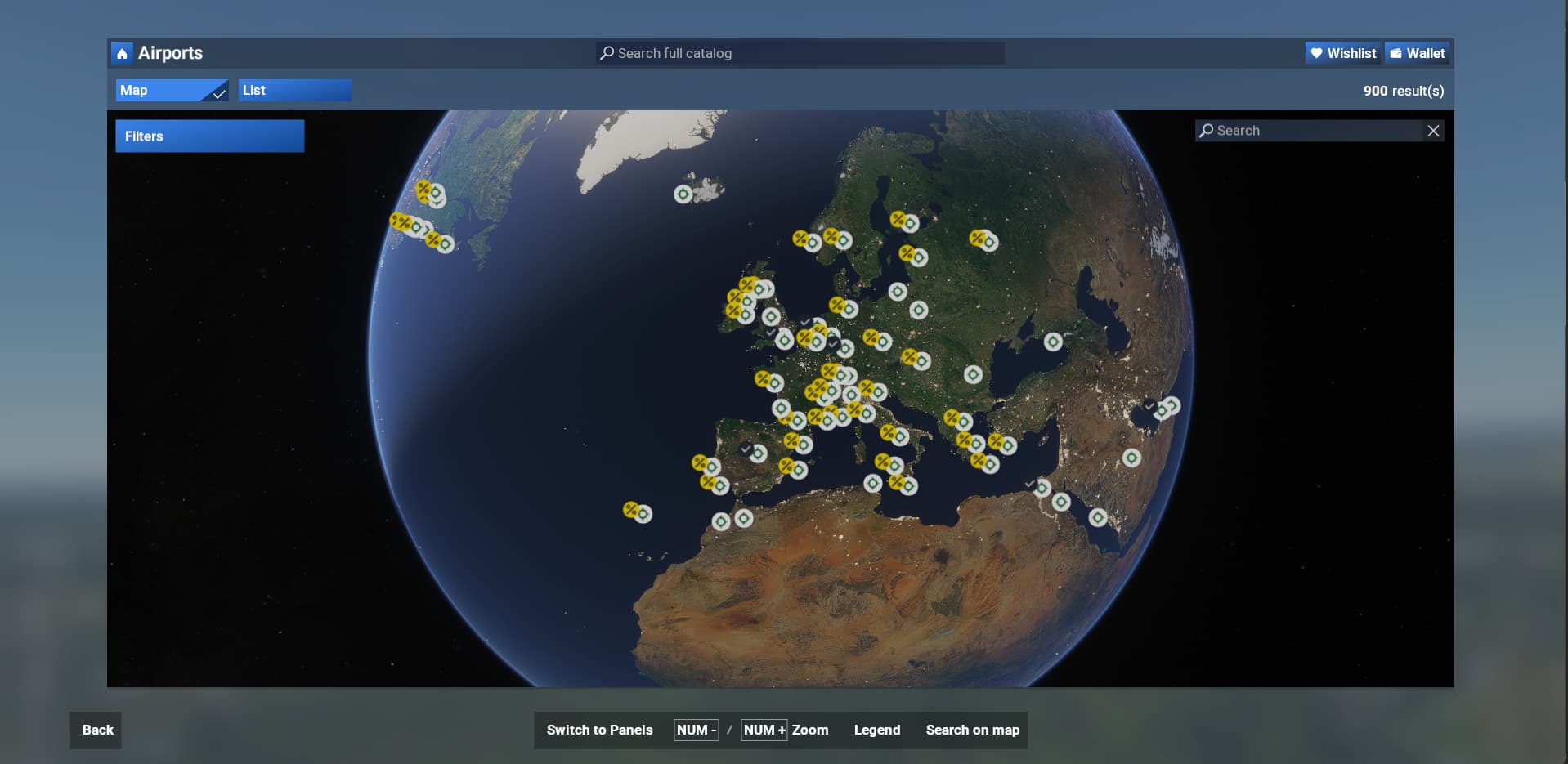The image size is (1568, 764).
Task: Click the yellow discount marker near Moscow
Action: tap(978, 238)
